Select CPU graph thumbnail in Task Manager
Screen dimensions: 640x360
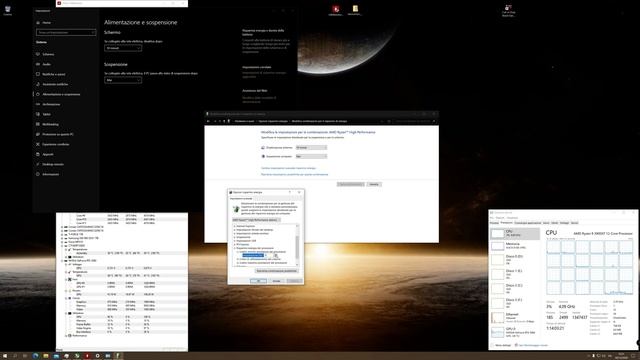point(497,233)
